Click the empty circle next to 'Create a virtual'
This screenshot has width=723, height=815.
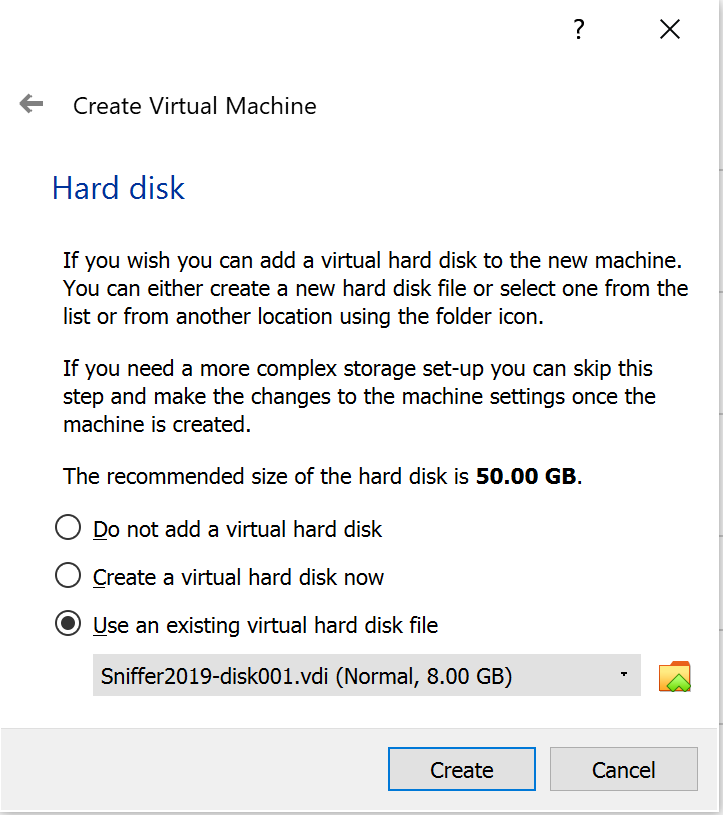[68, 575]
